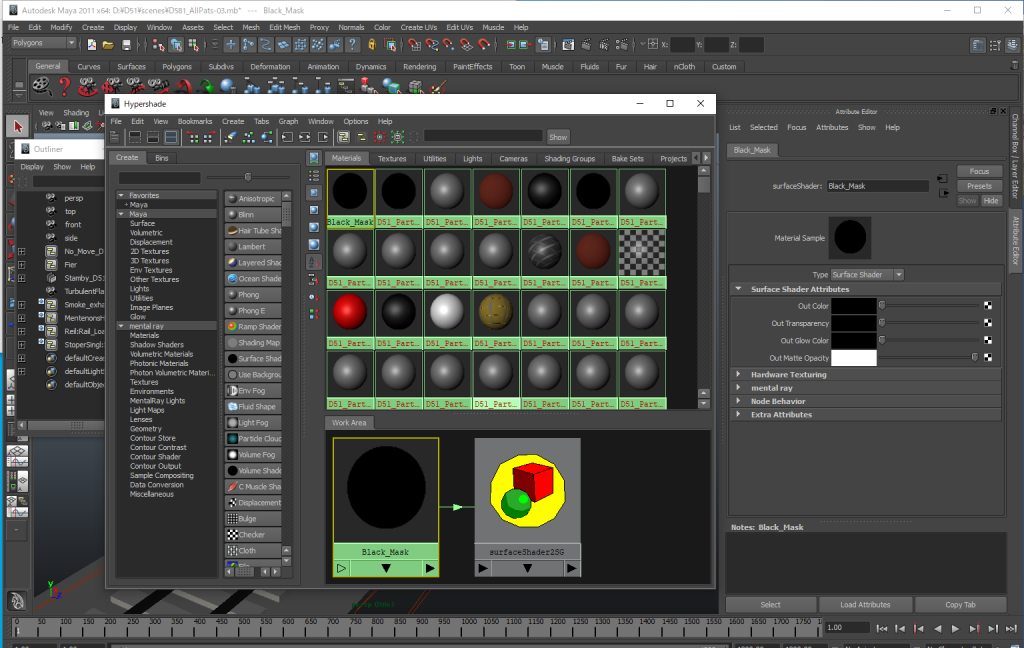This screenshot has width=1024, height=648.
Task: Collapse the mental ray tree category
Action: pos(121,326)
